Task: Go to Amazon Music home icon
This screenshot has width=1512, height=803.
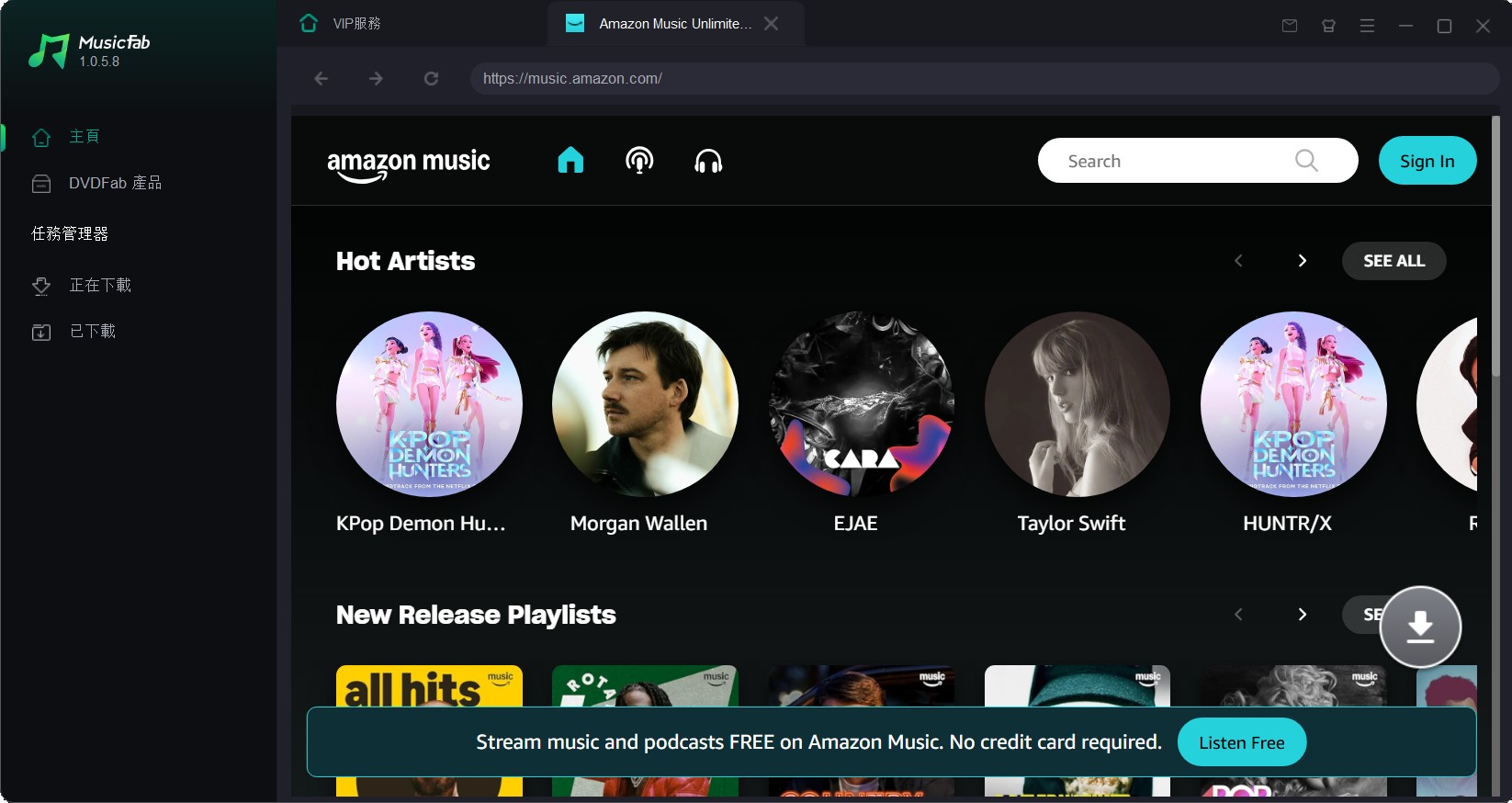Action: tap(570, 161)
